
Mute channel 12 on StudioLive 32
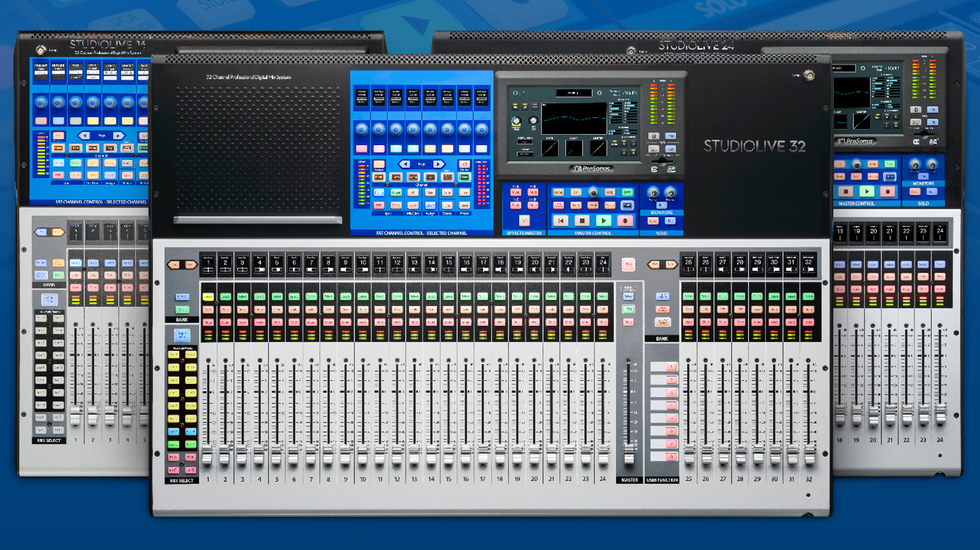397,322
